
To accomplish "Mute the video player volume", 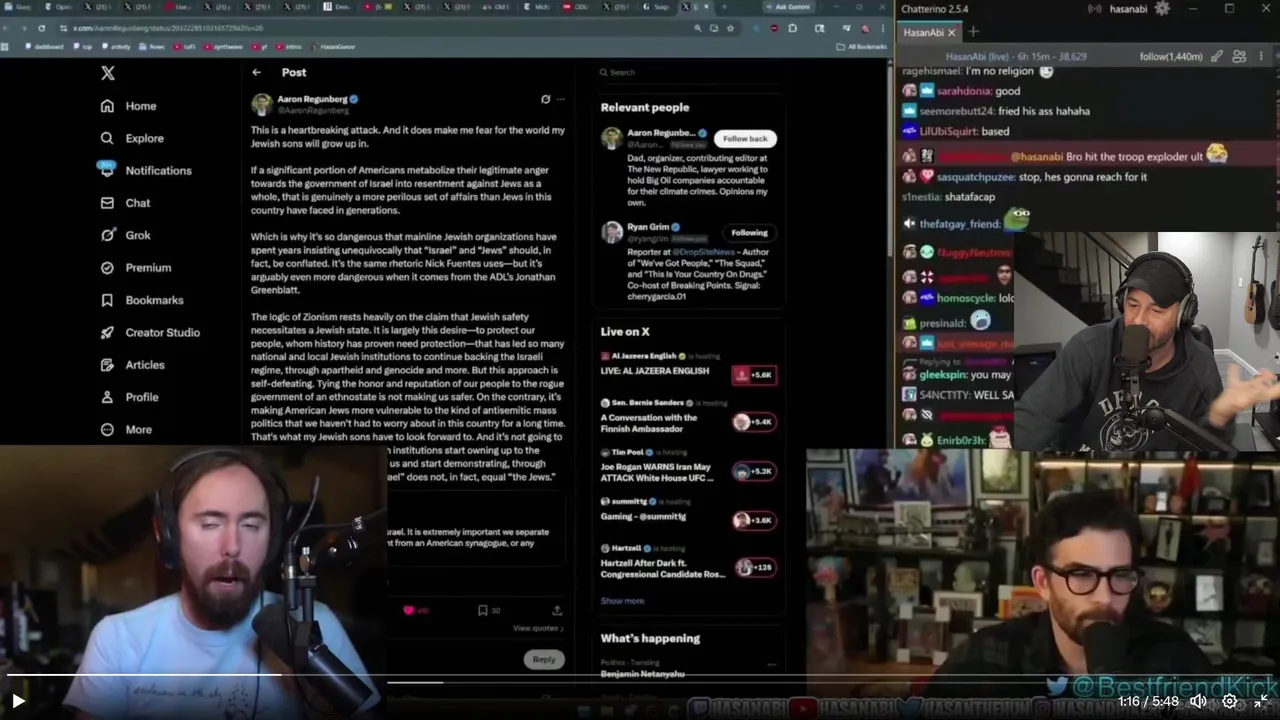I will pos(1197,701).
